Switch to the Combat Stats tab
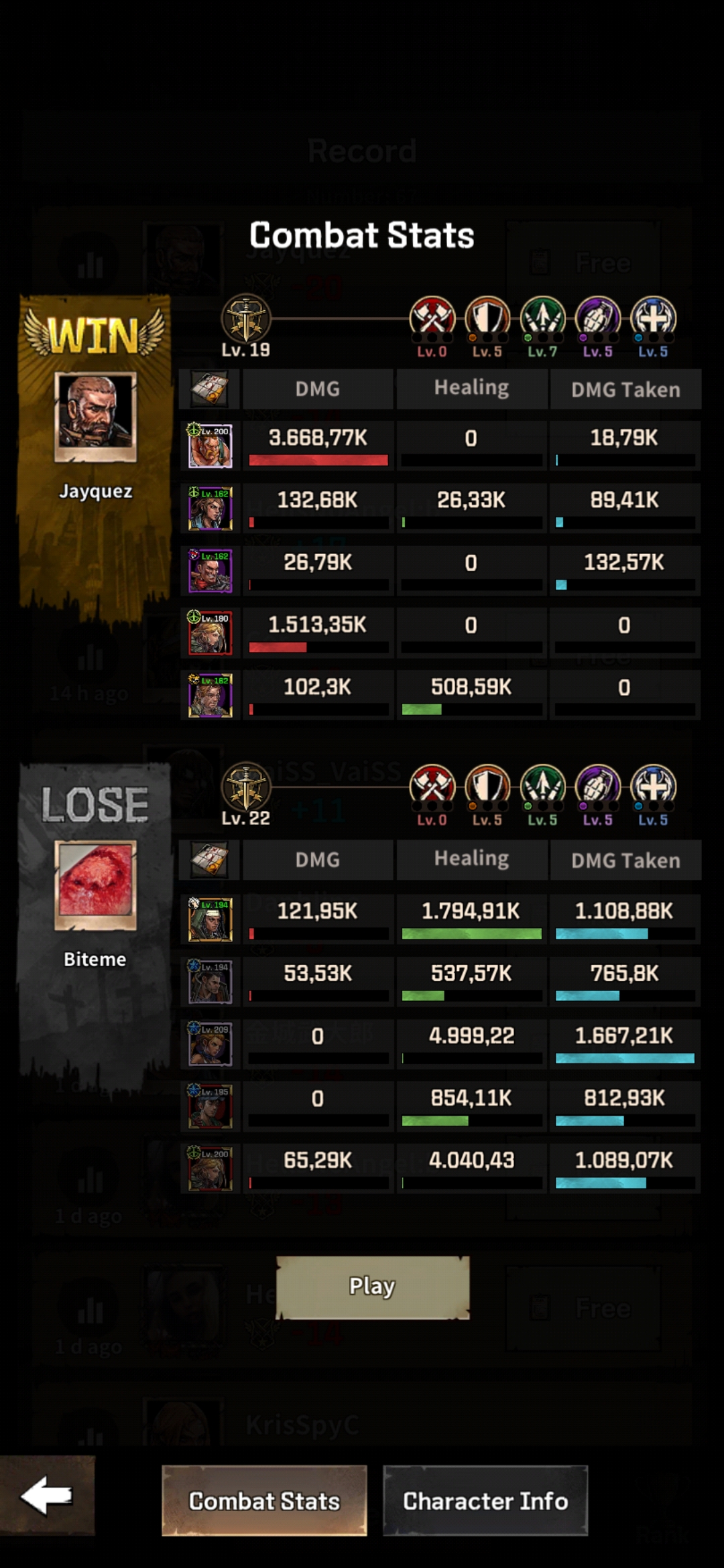Viewport: 724px width, 1568px height. (x=264, y=1500)
